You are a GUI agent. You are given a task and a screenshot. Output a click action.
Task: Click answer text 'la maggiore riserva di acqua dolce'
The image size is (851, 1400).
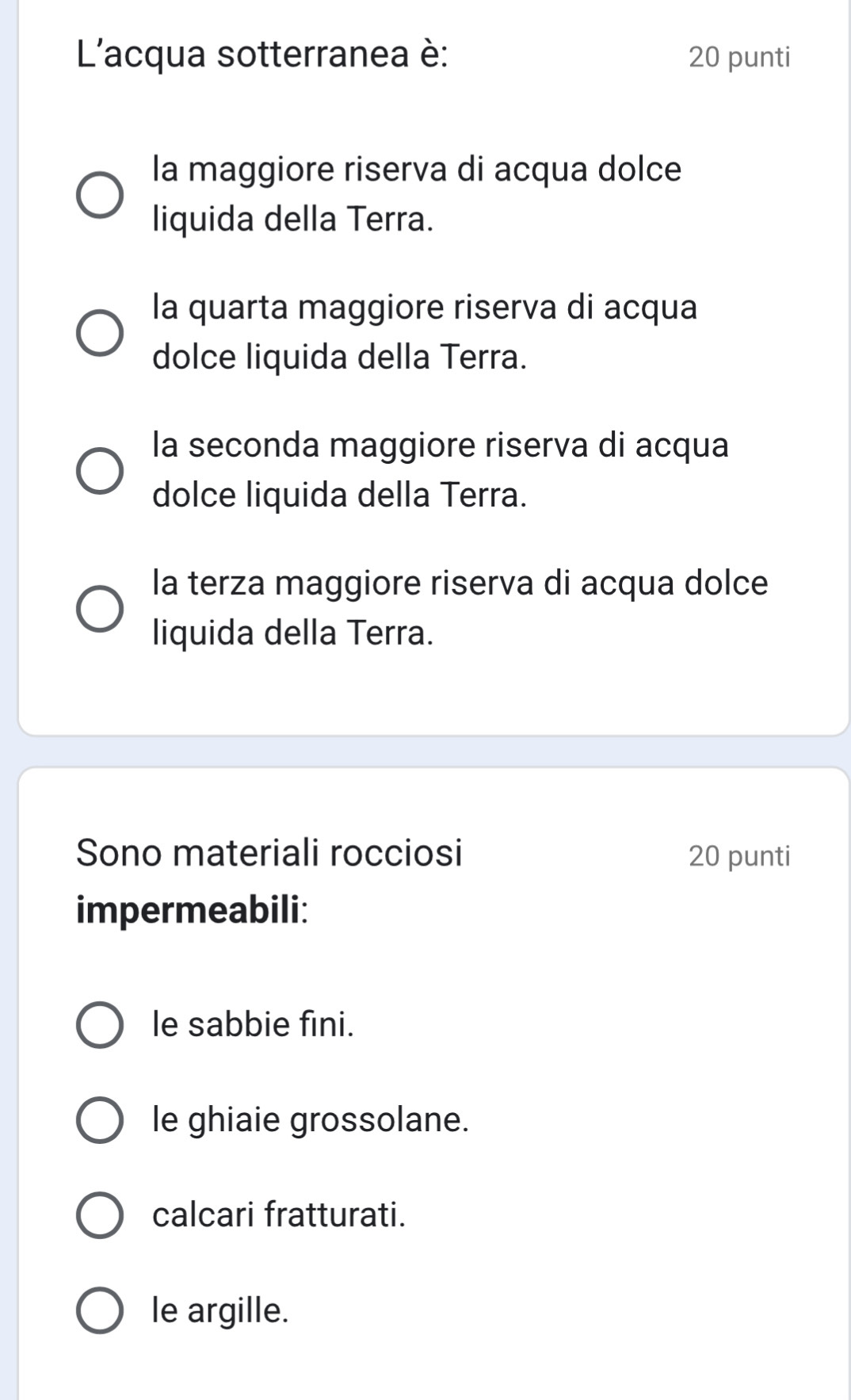click(x=417, y=170)
